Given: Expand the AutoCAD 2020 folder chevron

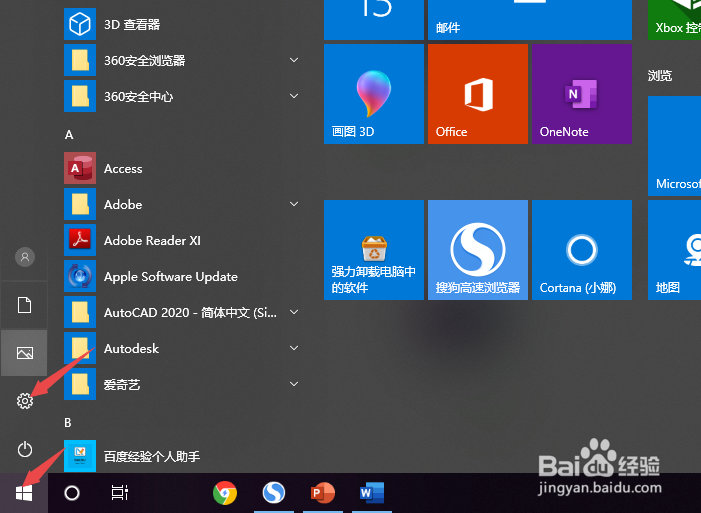Looking at the screenshot, I should 294,312.
